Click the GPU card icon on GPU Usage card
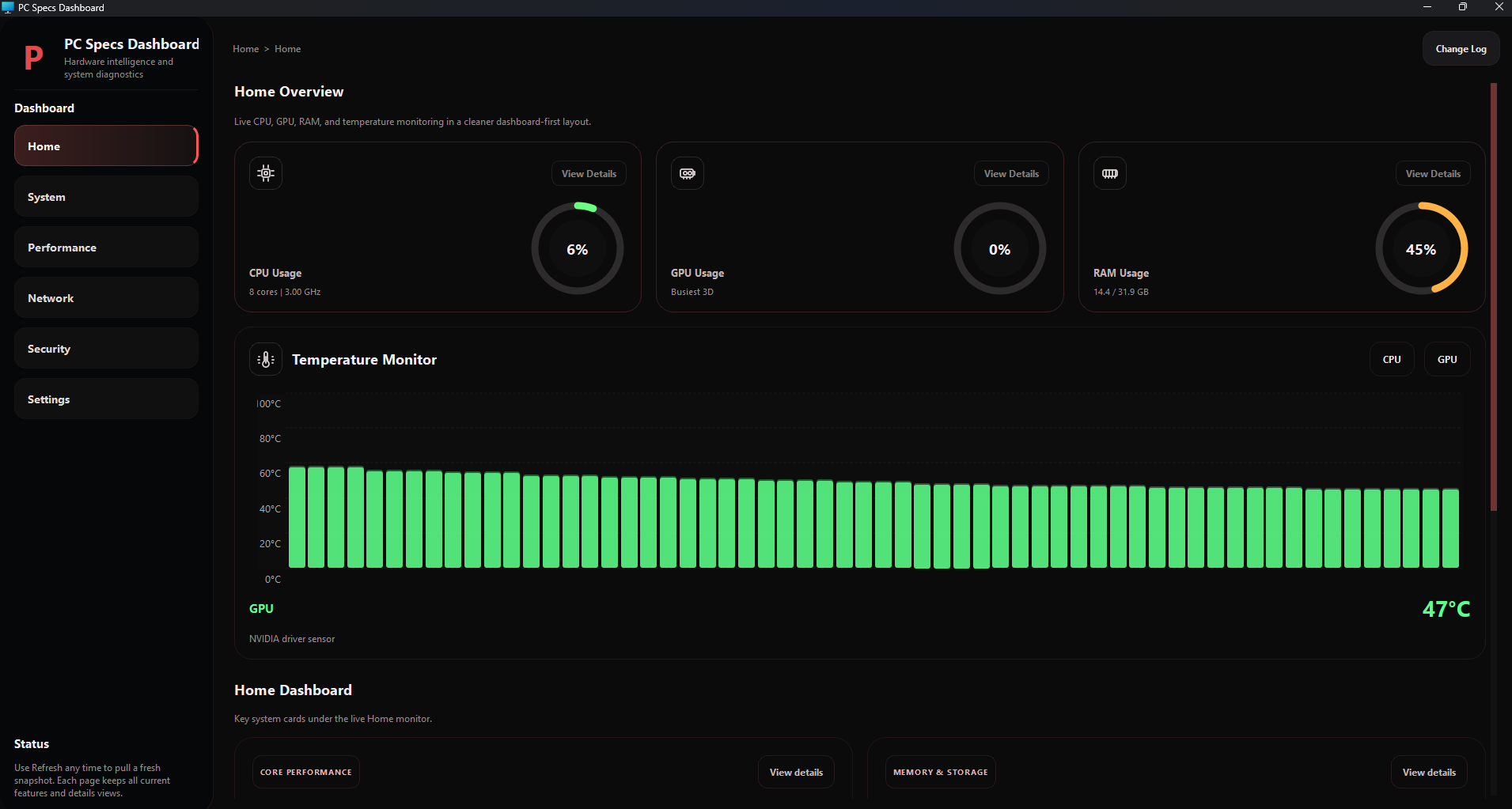The width and height of the screenshot is (1512, 809). coord(687,172)
